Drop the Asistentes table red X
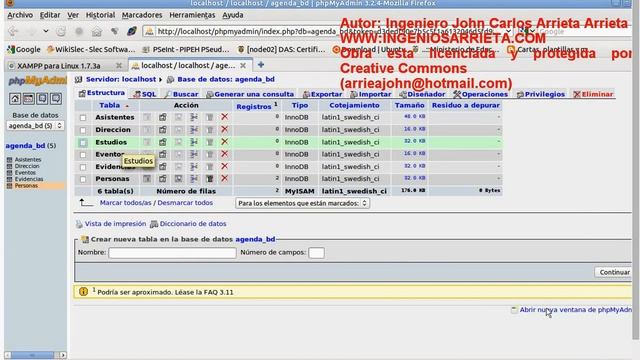The image size is (640, 360). coord(224,117)
